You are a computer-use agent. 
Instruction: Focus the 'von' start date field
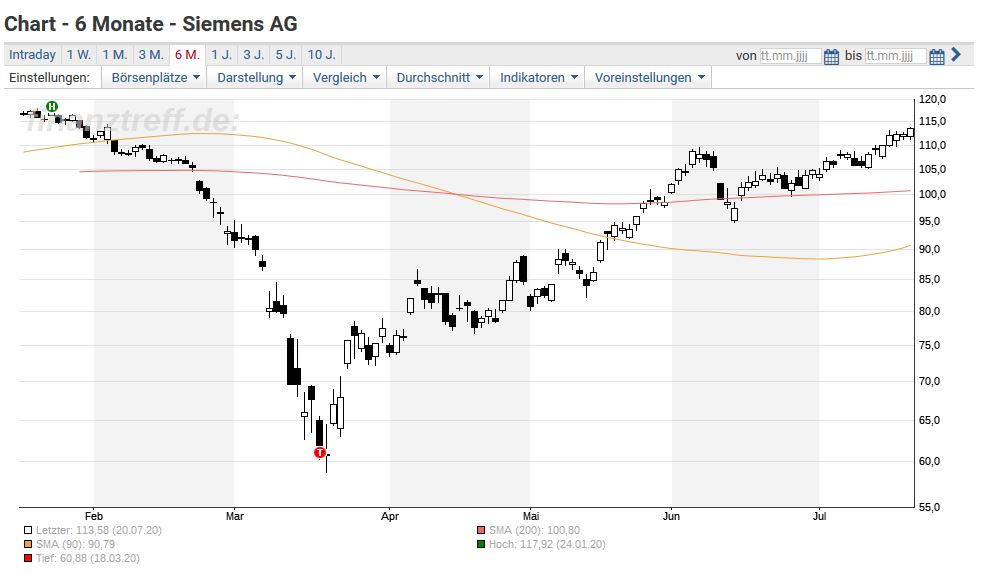point(790,56)
